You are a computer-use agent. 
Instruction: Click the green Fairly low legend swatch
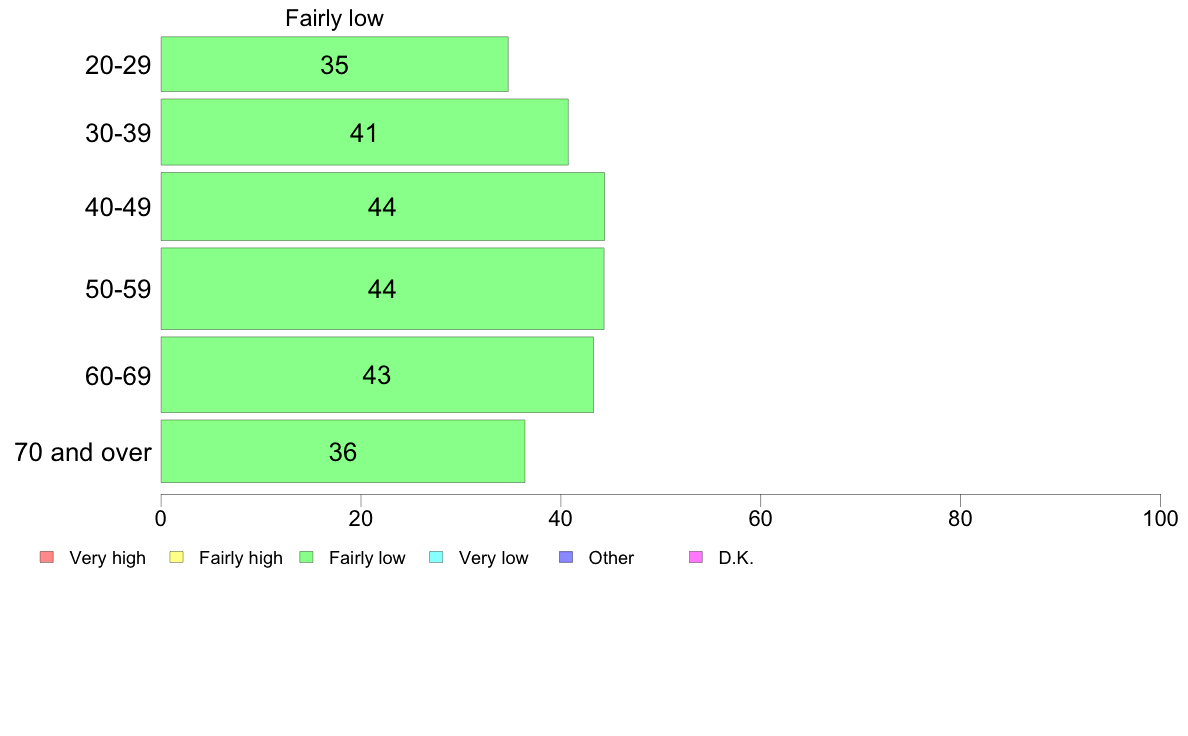point(307,557)
